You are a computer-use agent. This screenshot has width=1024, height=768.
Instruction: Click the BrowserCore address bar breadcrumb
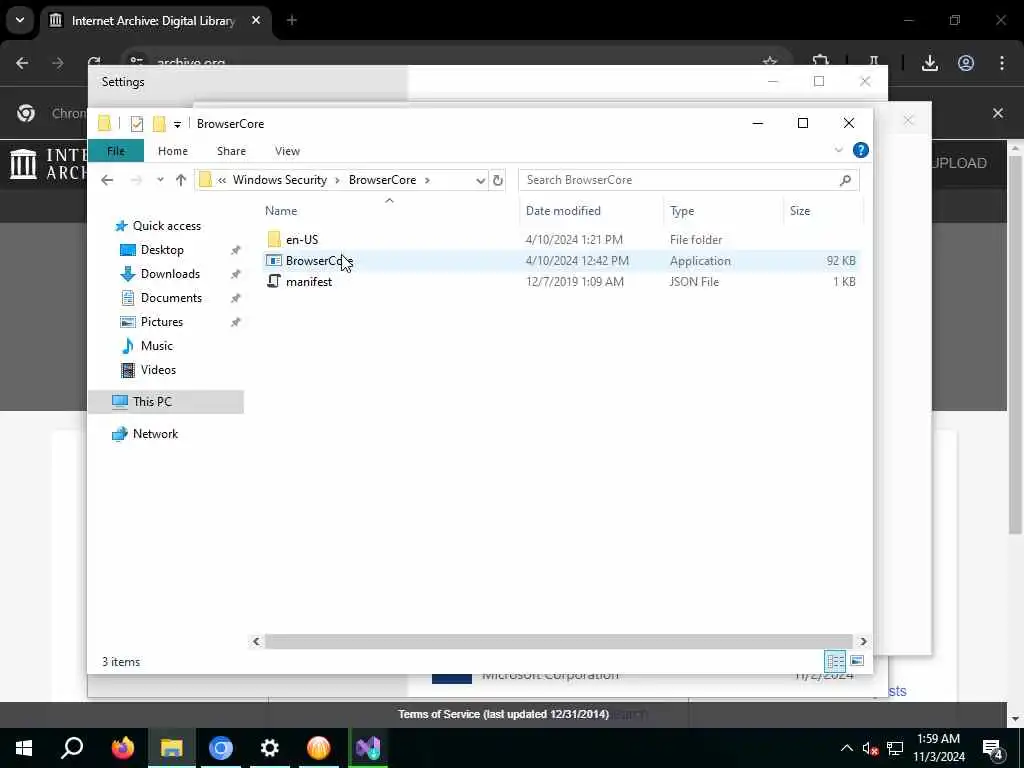(x=382, y=180)
